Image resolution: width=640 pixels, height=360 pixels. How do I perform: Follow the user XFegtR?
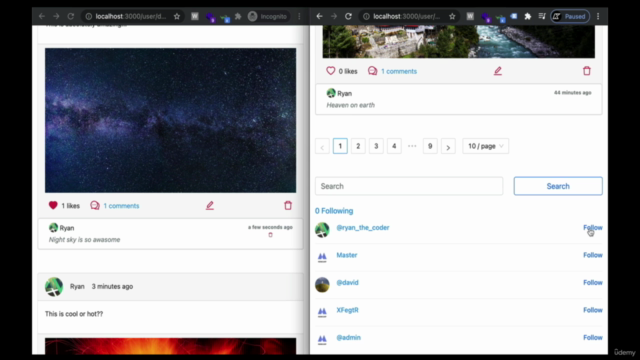coord(593,310)
